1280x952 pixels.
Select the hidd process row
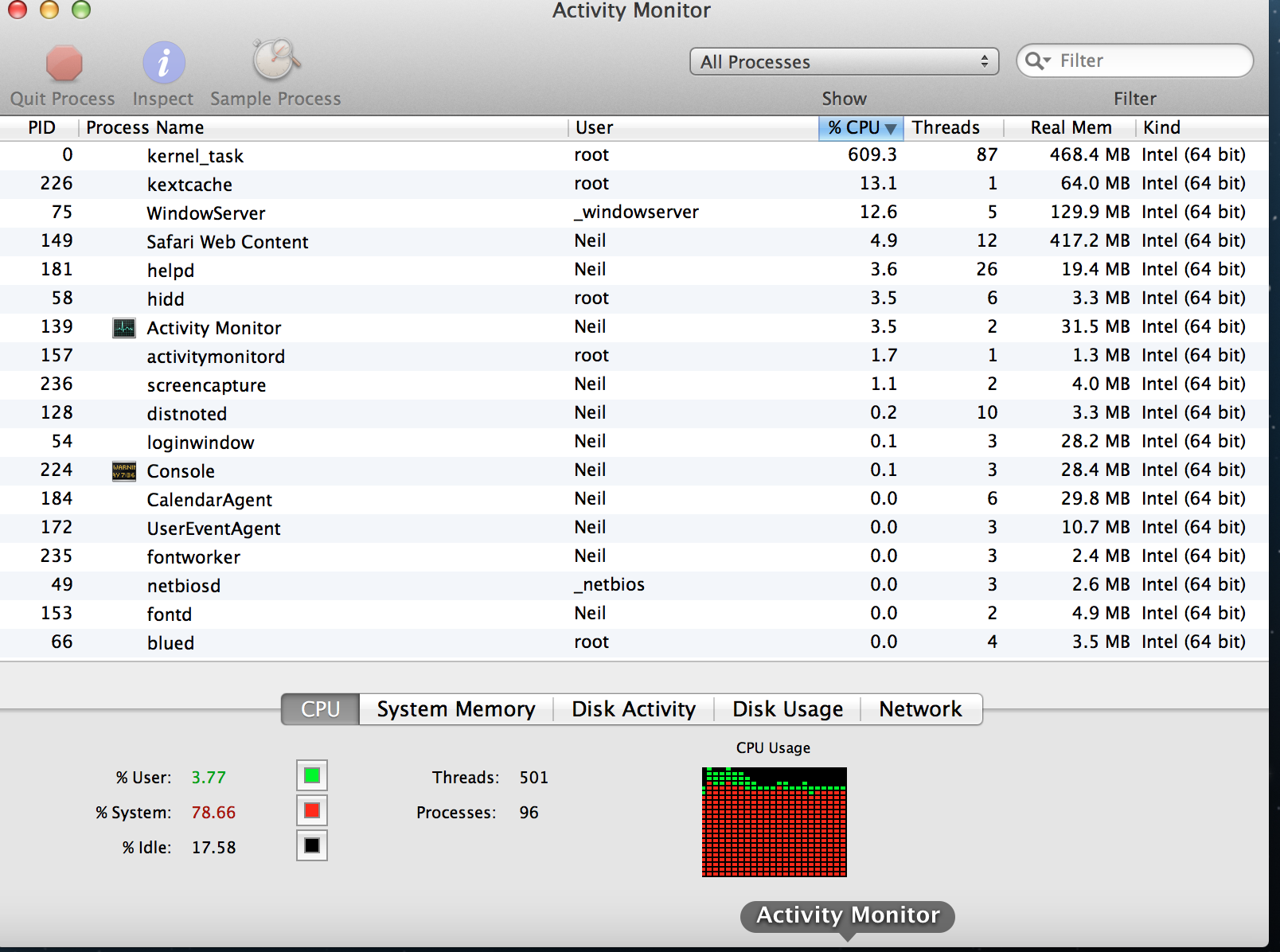tap(634, 298)
